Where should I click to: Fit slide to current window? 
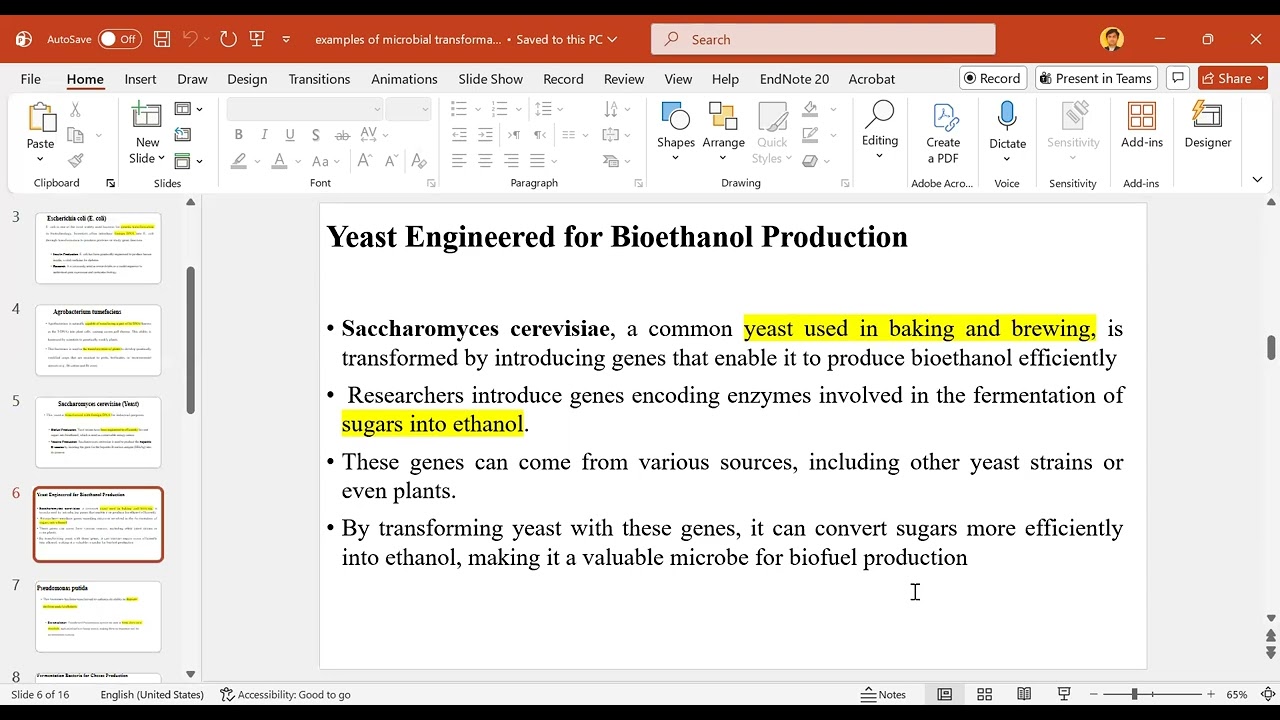[1268, 694]
